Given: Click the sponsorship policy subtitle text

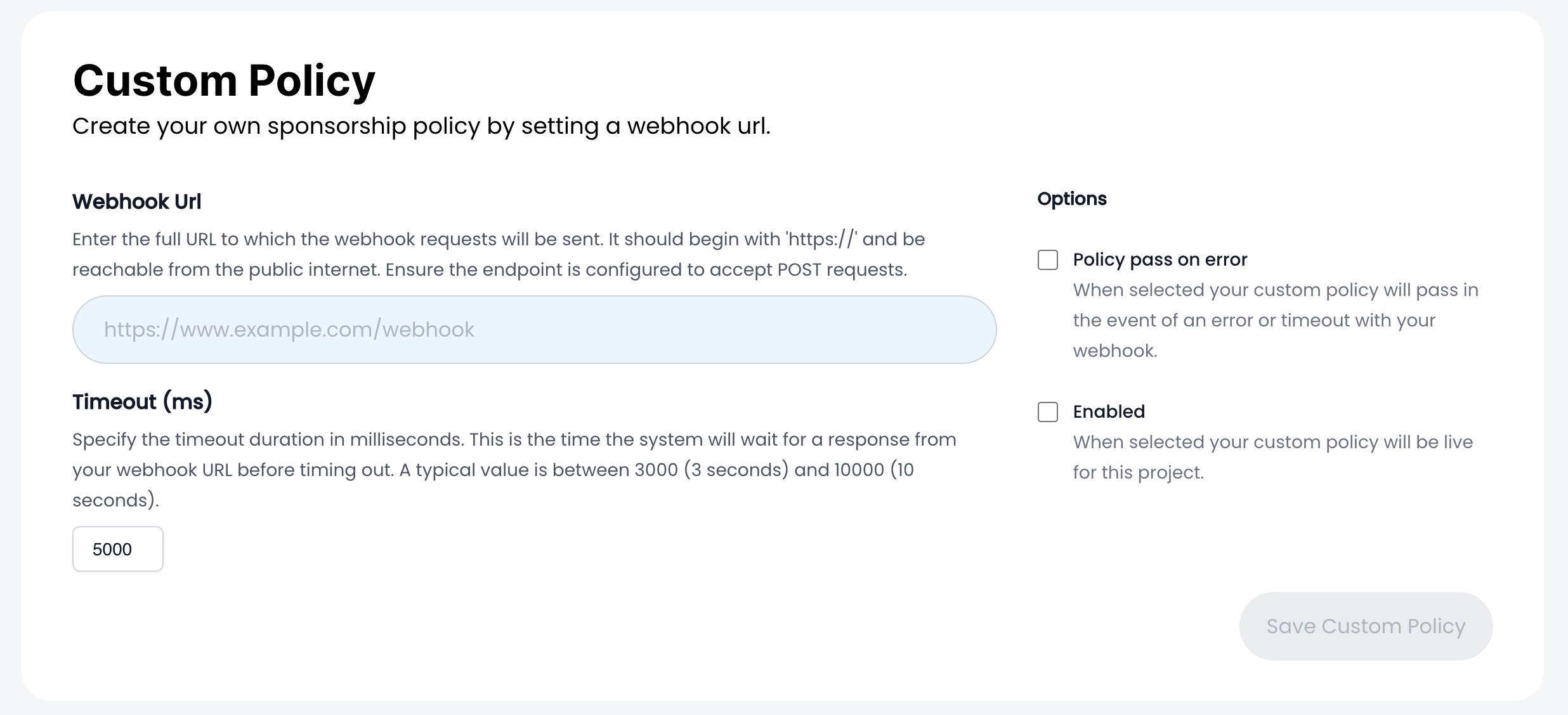Looking at the screenshot, I should tap(421, 126).
